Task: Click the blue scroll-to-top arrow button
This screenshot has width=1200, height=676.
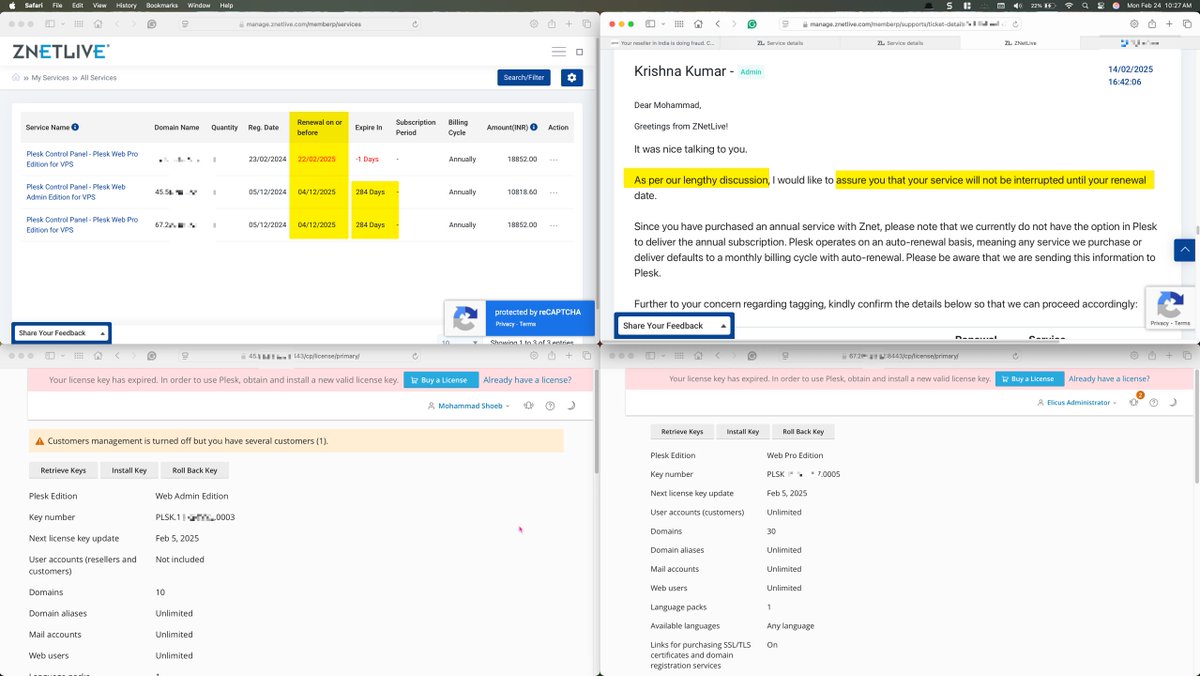Action: point(1185,250)
